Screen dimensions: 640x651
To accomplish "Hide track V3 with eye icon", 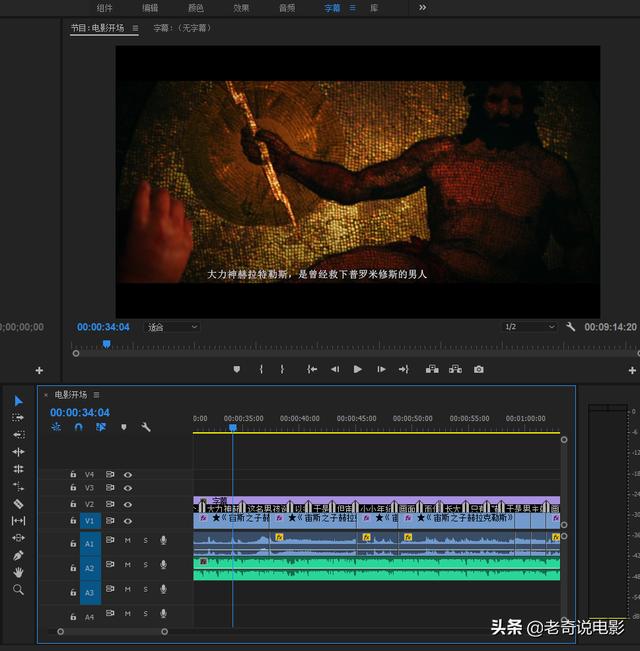I will (x=128, y=488).
